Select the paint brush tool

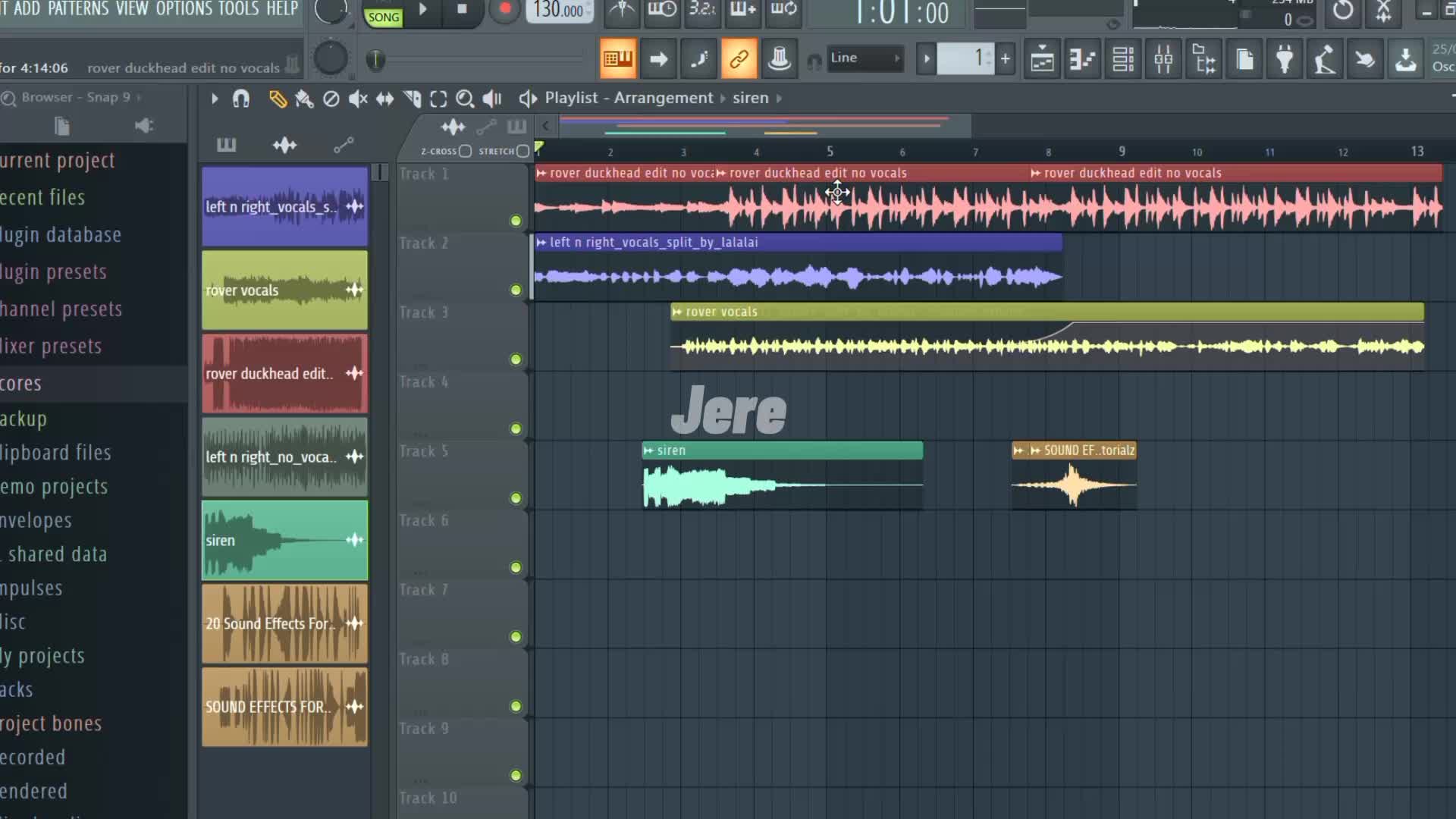[304, 99]
